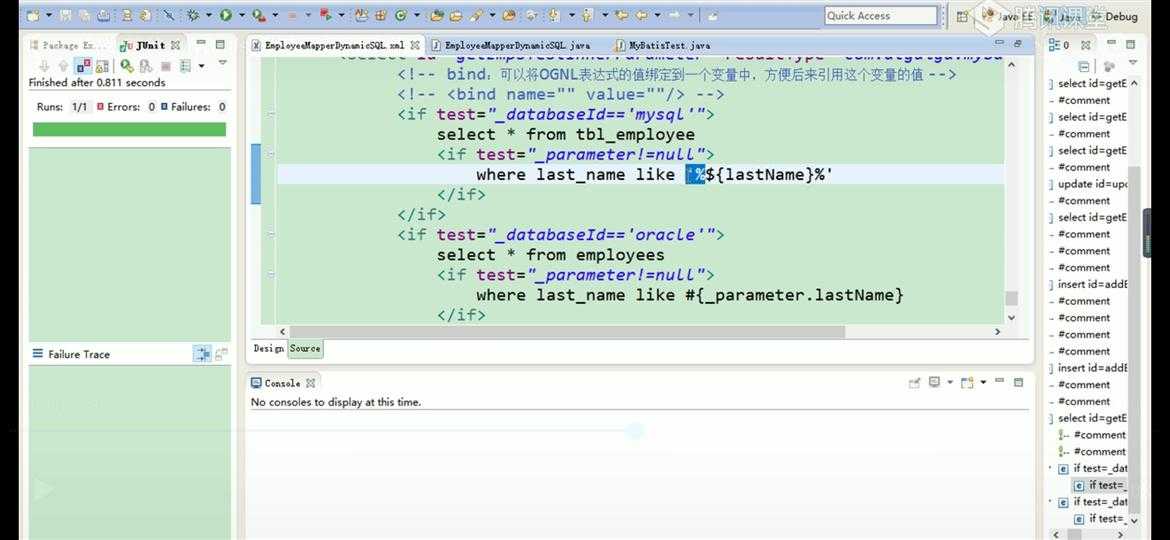
Task: Expand the New wizard dropdown arrow
Action: (49, 15)
